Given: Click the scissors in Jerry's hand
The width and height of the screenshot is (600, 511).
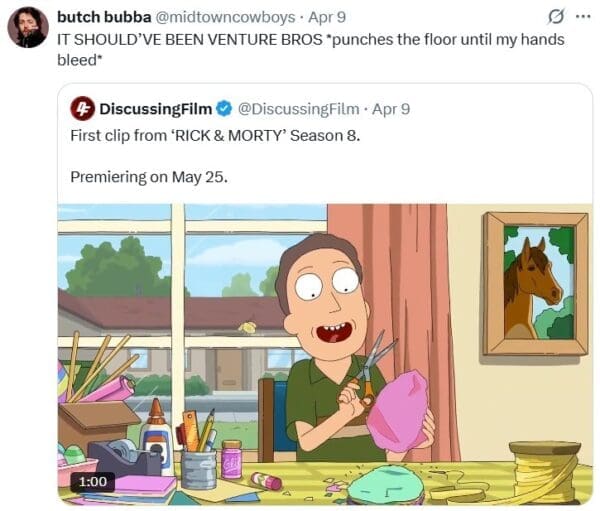Looking at the screenshot, I should (371, 367).
